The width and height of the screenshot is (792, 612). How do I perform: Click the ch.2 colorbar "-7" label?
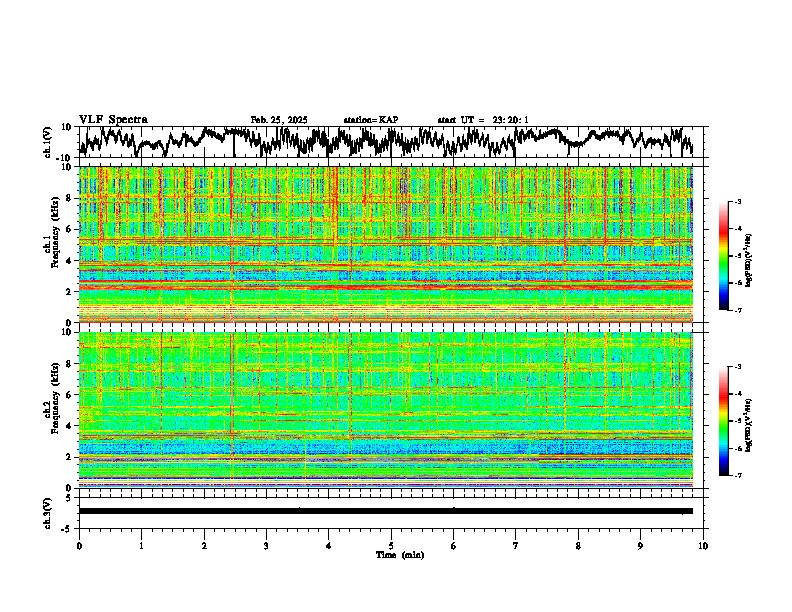coord(738,475)
